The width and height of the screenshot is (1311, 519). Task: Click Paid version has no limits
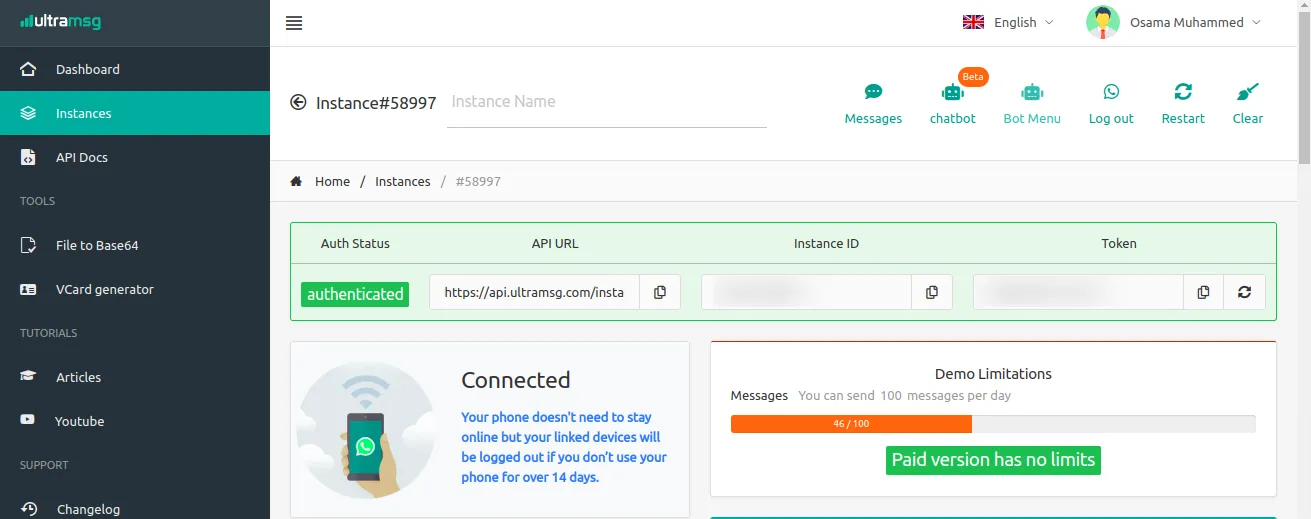(993, 460)
